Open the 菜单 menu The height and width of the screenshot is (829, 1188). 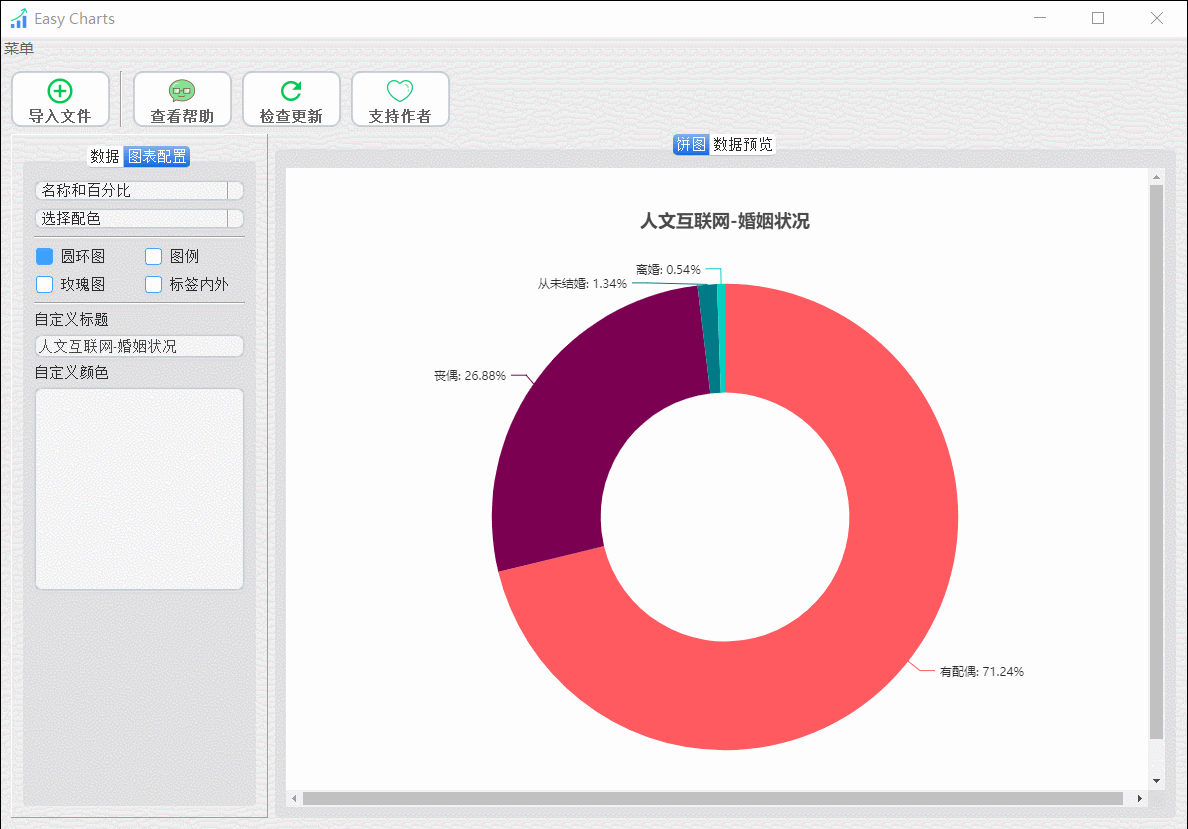point(19,48)
